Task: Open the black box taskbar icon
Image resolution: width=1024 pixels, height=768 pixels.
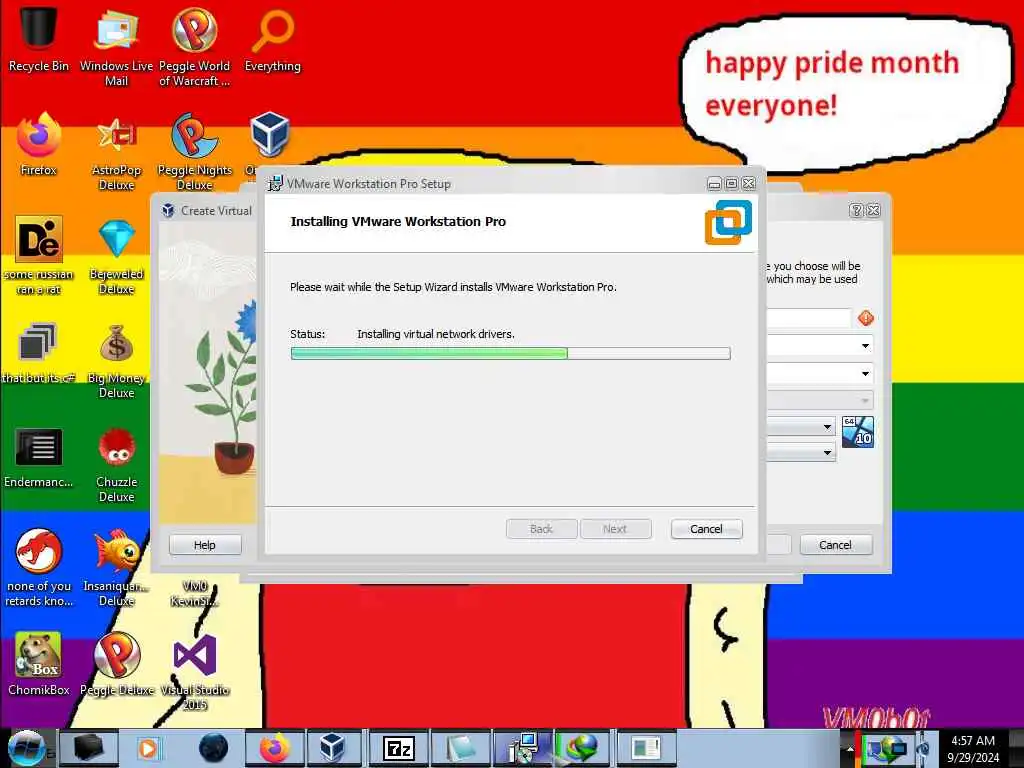Action: (88, 748)
